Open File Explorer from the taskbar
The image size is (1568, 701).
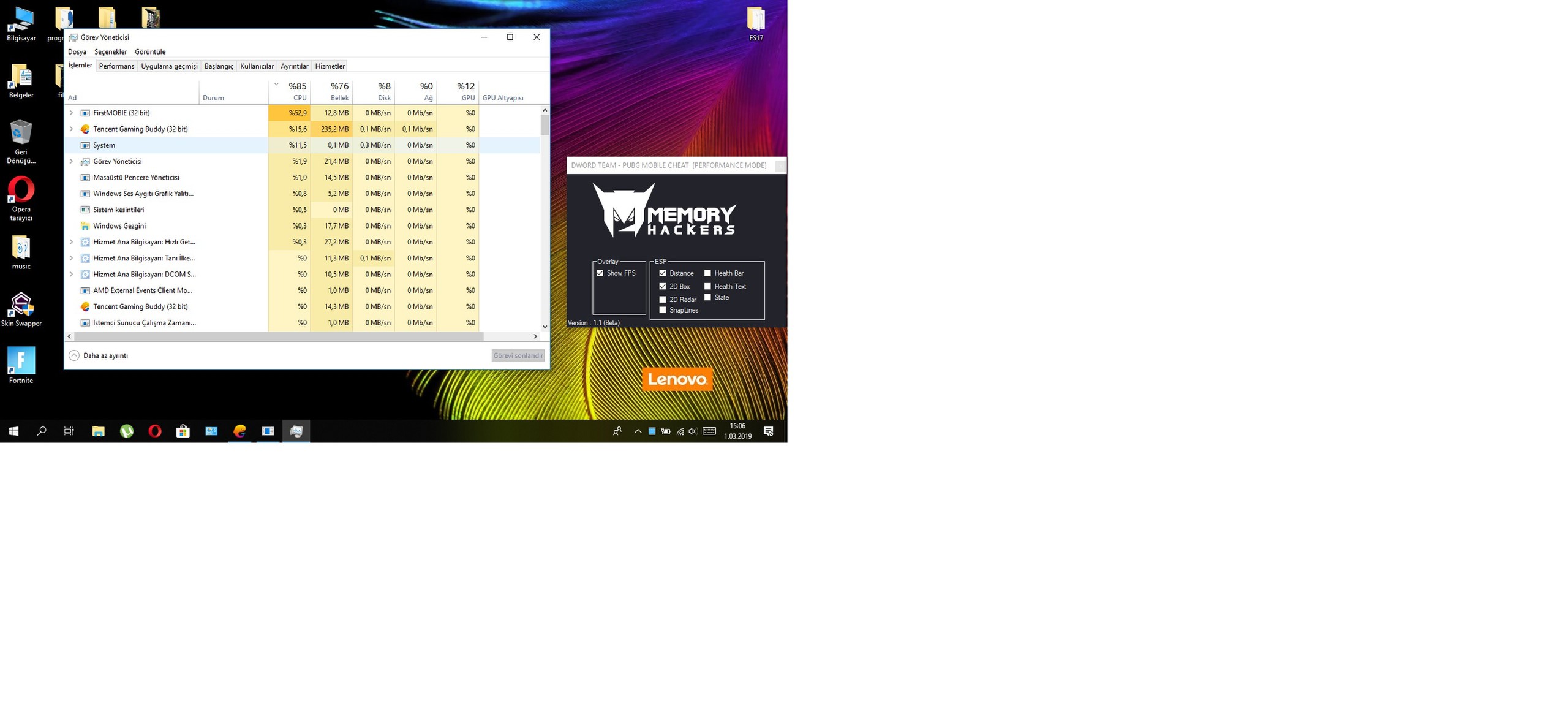tap(98, 431)
